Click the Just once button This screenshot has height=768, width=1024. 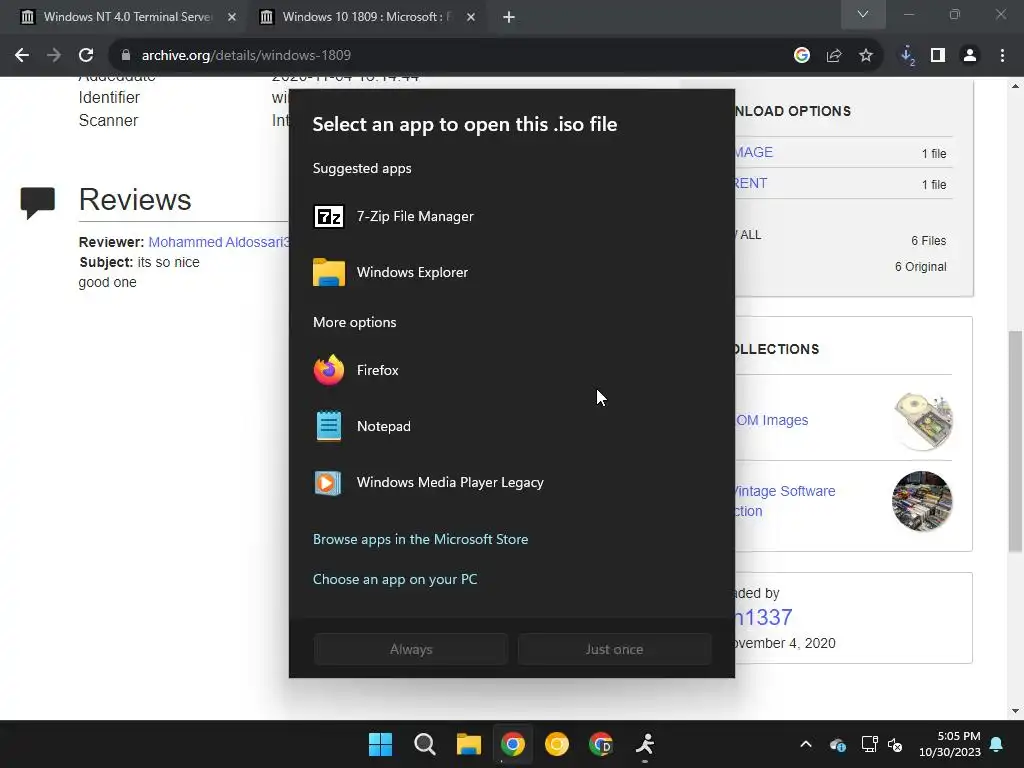tap(615, 649)
